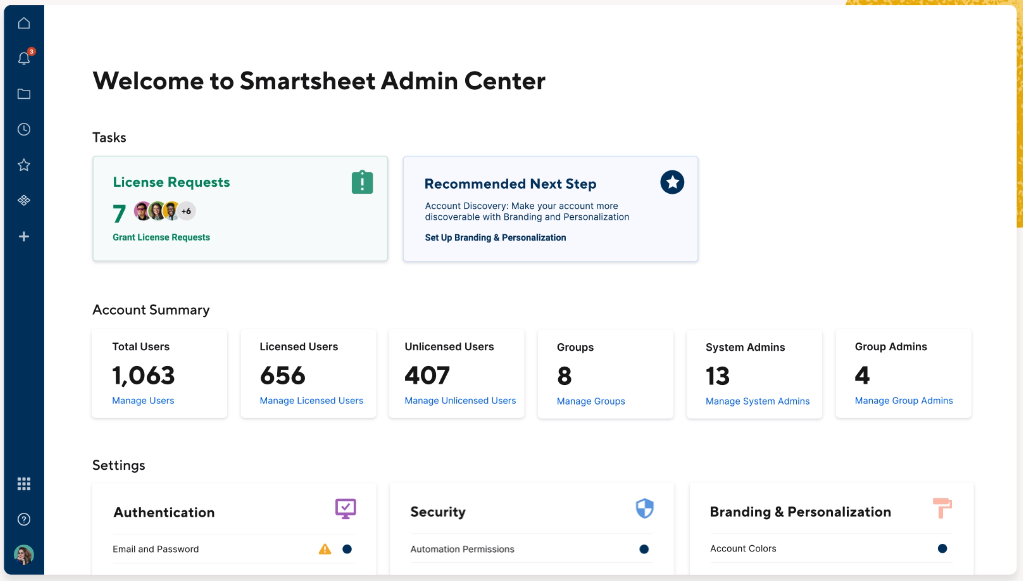The width and height of the screenshot is (1023, 581).
Task: Open the Home icon in sidebar
Action: pyautogui.click(x=24, y=23)
